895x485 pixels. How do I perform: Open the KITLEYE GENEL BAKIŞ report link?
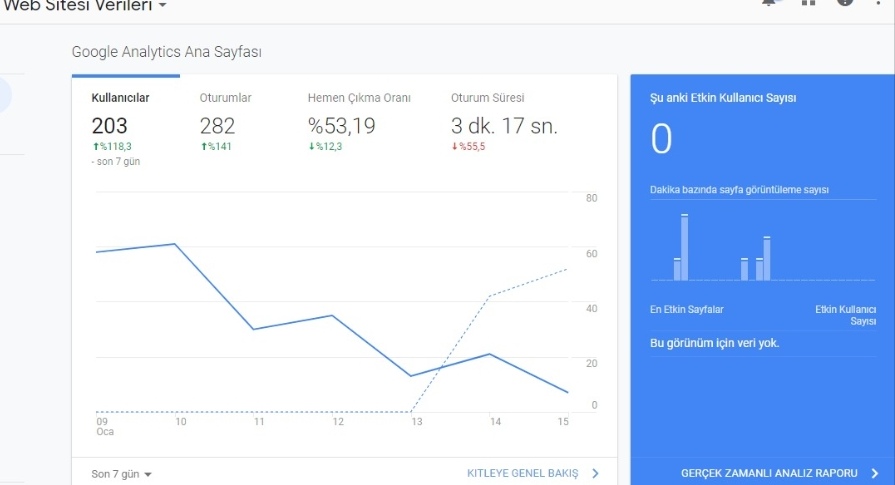[522, 473]
